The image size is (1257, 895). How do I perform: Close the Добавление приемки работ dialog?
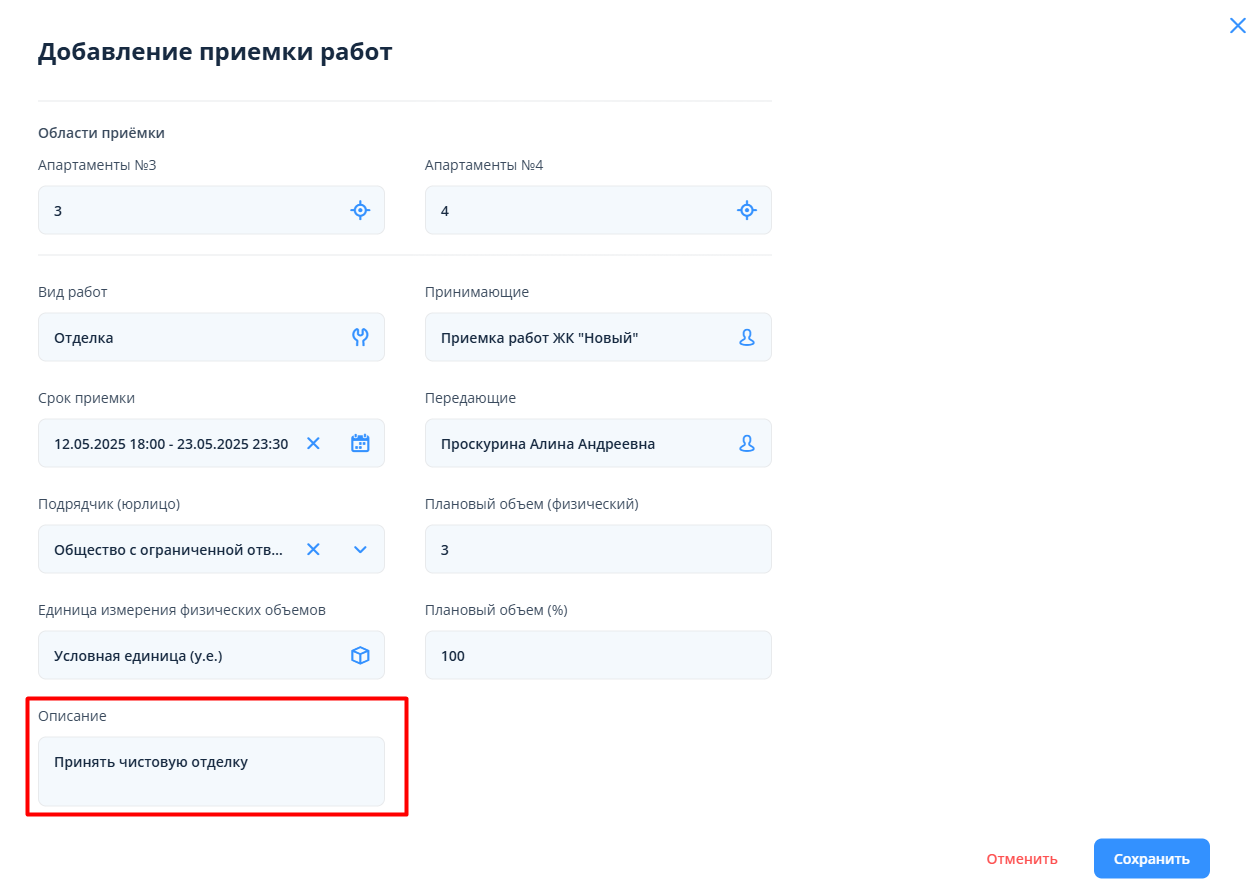click(1237, 26)
